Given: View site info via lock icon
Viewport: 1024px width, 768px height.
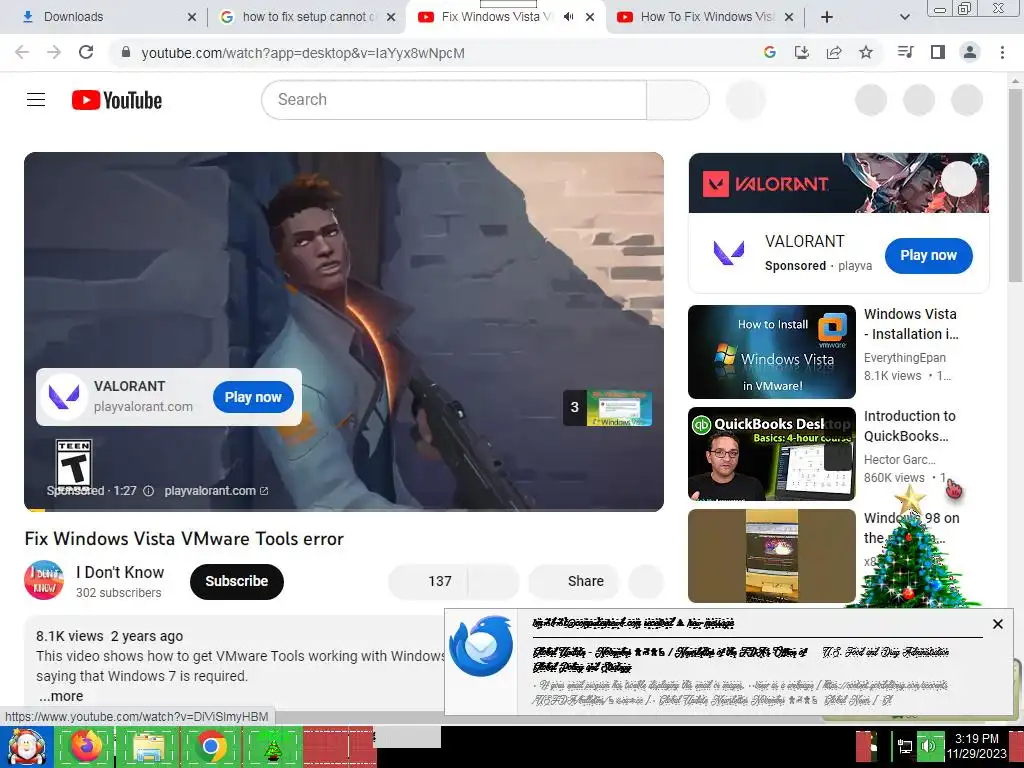Looking at the screenshot, I should click(126, 52).
